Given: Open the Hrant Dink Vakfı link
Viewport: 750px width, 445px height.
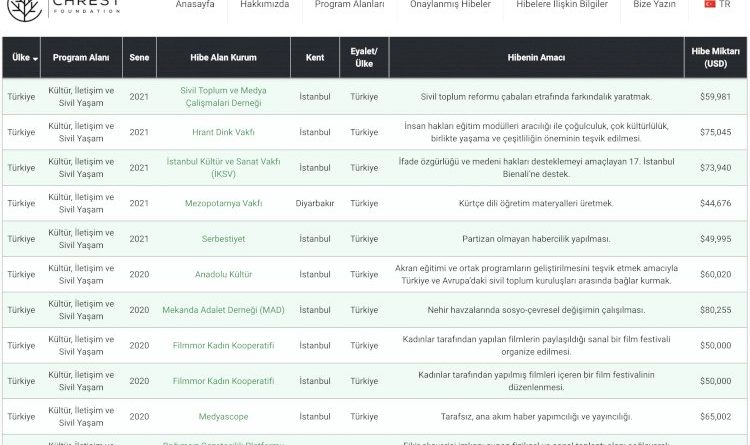Looking at the screenshot, I should (223, 132).
